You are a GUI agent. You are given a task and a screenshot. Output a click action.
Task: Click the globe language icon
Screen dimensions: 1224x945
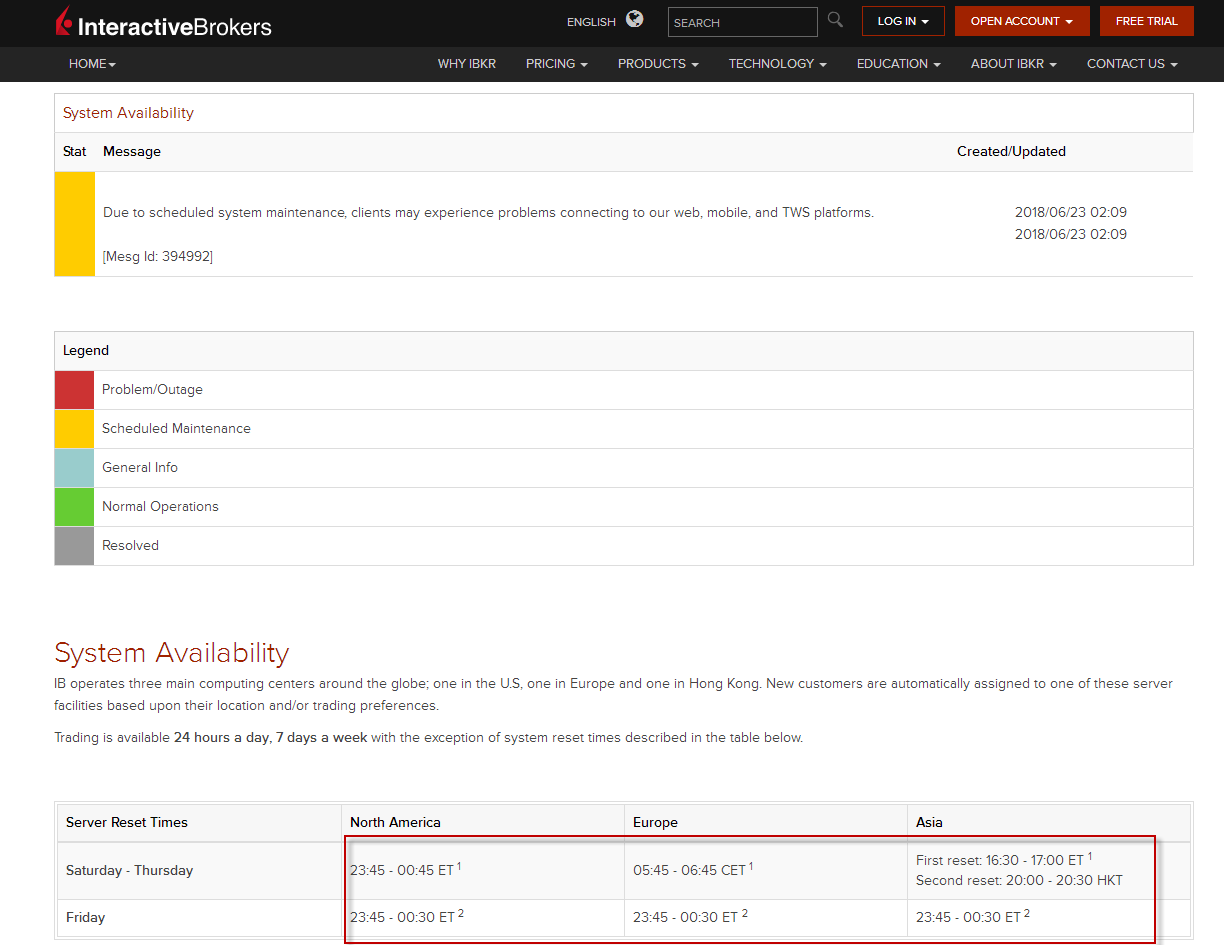coord(635,19)
